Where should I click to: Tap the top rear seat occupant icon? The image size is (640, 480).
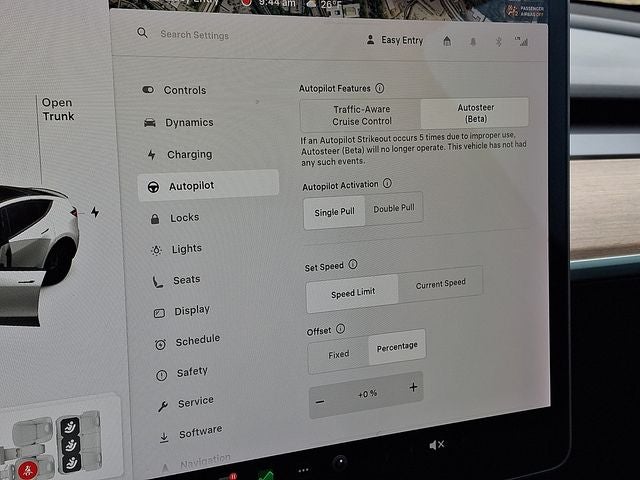coord(70,427)
